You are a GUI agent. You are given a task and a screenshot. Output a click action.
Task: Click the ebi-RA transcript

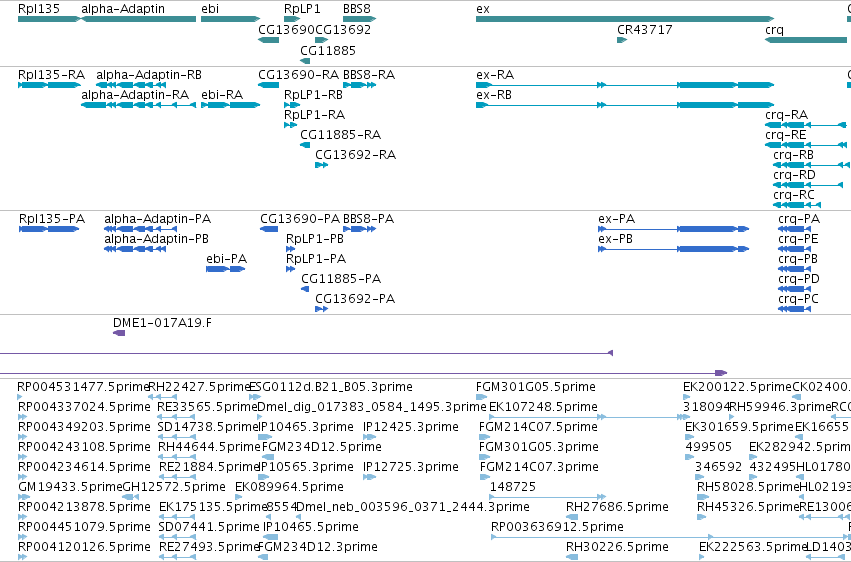pyautogui.click(x=231, y=105)
